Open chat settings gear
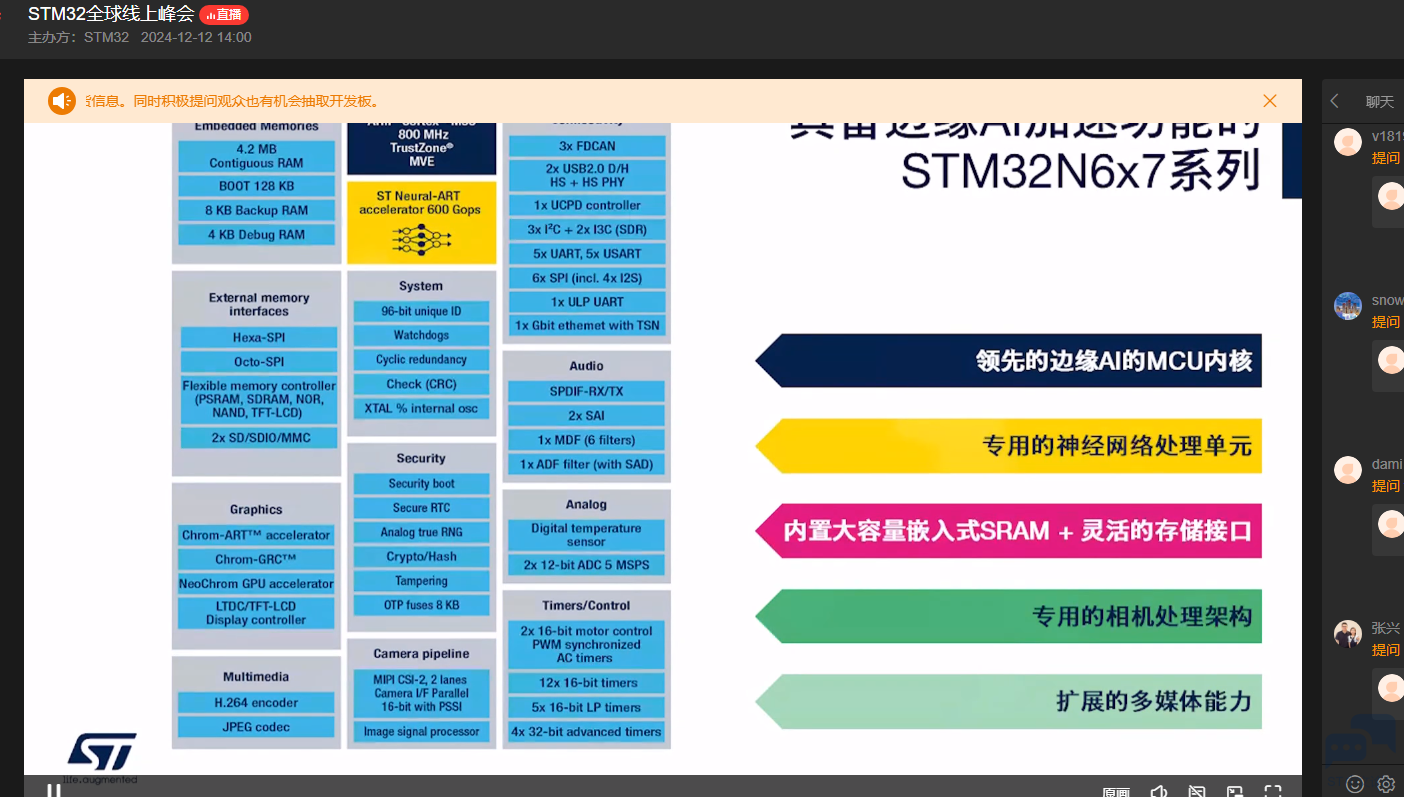The width and height of the screenshot is (1404, 797). pyautogui.click(x=1386, y=784)
